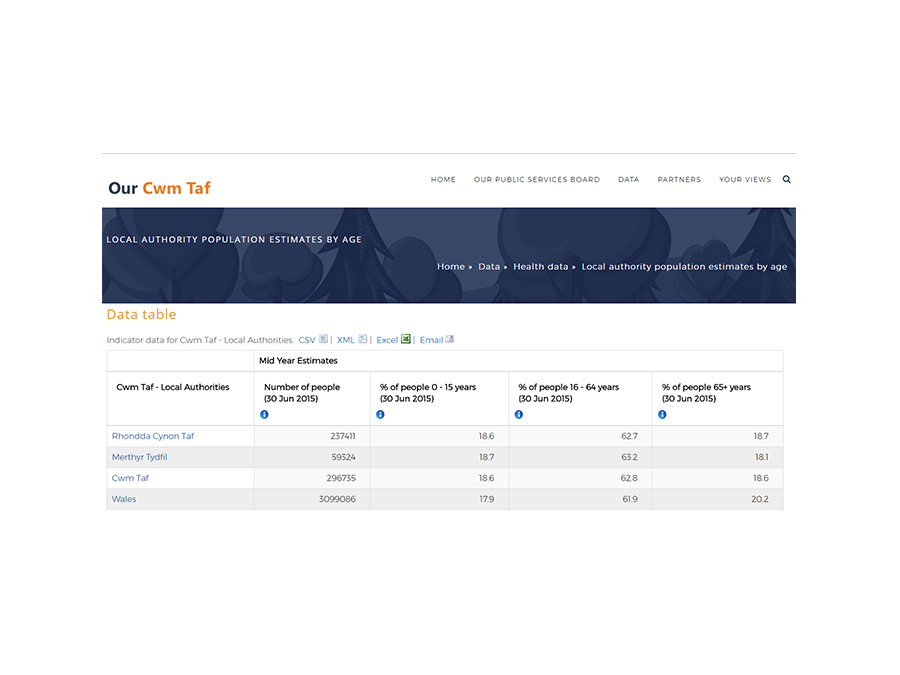Image resolution: width=900 pixels, height=675 pixels.
Task: Click the Rhondda Cynon Taf link
Action: tap(153, 436)
